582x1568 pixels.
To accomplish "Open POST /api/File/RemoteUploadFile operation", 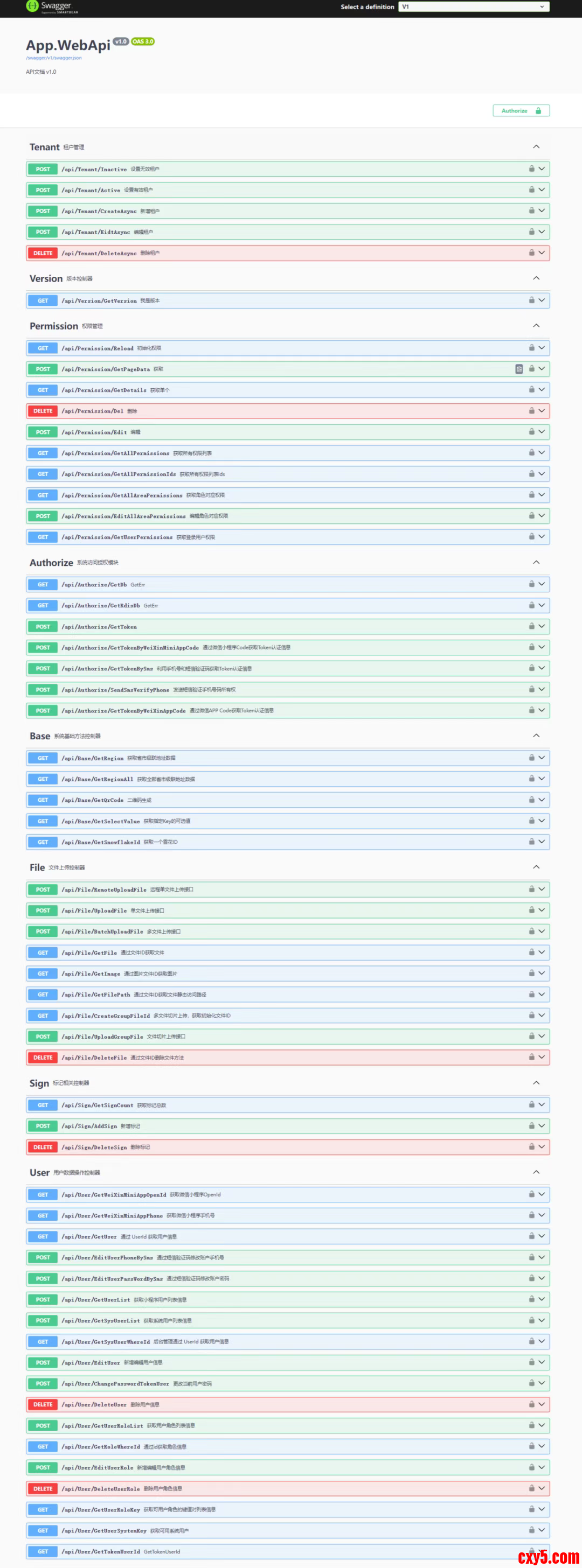I will (x=288, y=890).
